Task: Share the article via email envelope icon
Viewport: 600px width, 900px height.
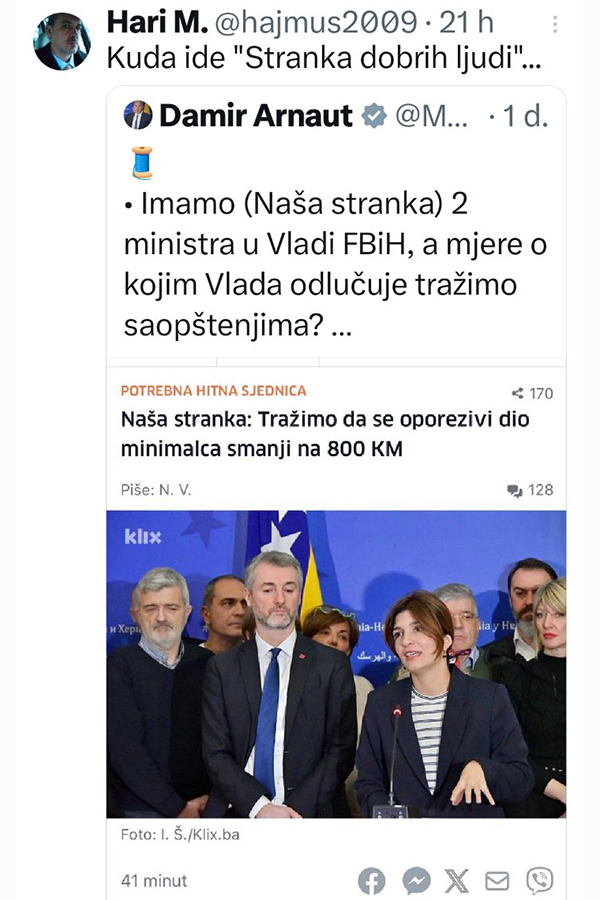Action: [x=497, y=880]
